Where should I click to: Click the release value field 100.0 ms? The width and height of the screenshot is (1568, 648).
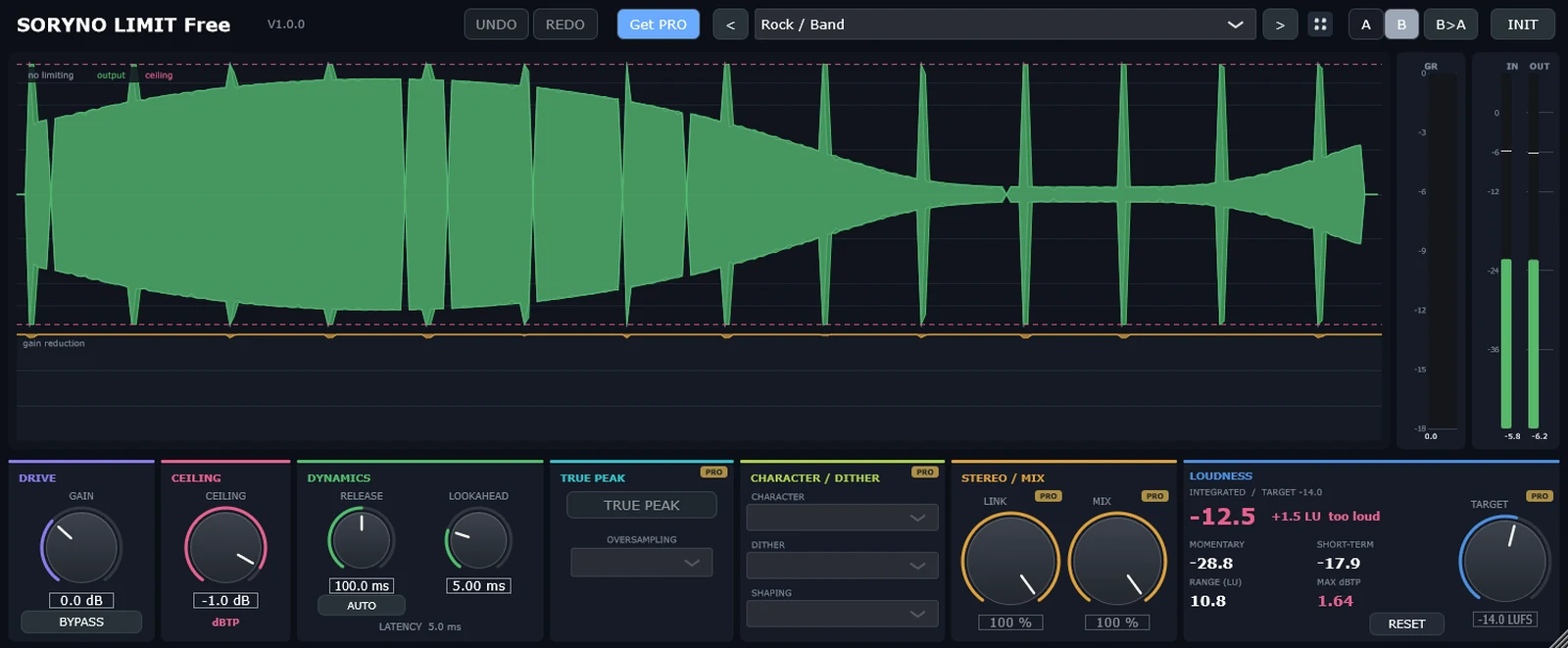tap(362, 585)
